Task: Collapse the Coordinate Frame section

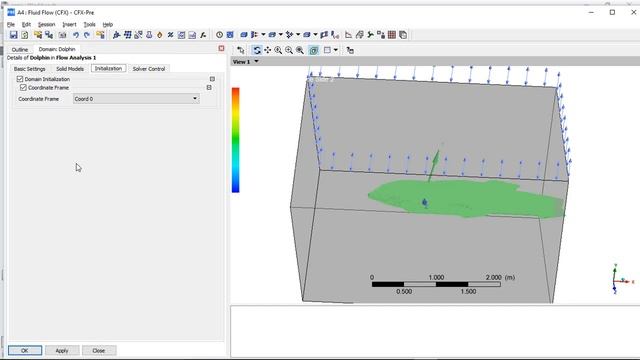Action: tap(209, 87)
